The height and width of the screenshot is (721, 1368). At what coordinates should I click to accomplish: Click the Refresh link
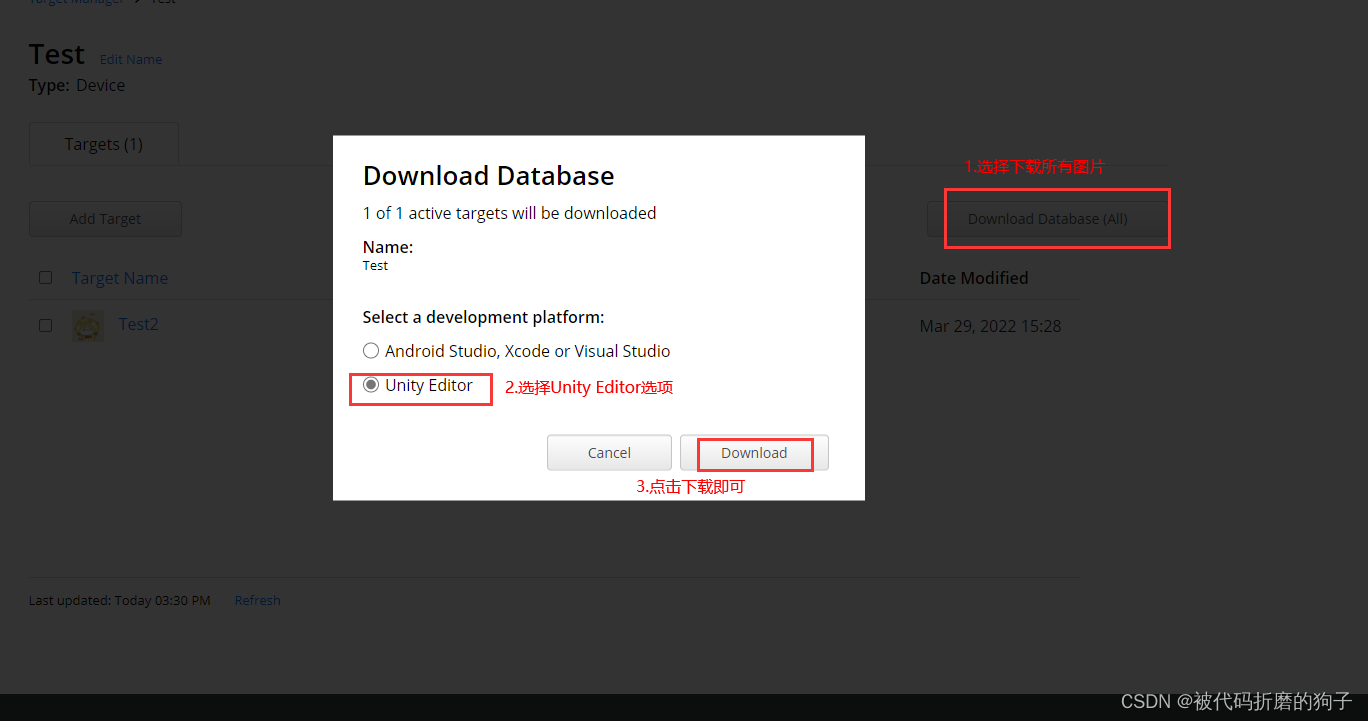pyautogui.click(x=258, y=601)
